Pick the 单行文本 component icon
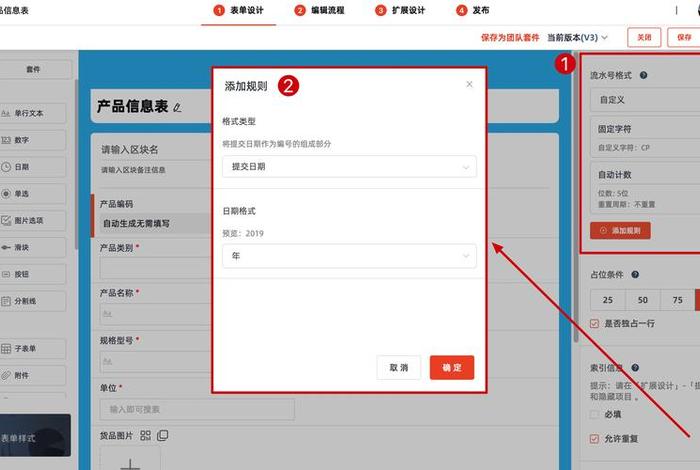This screenshot has width=700, height=470. [6, 113]
